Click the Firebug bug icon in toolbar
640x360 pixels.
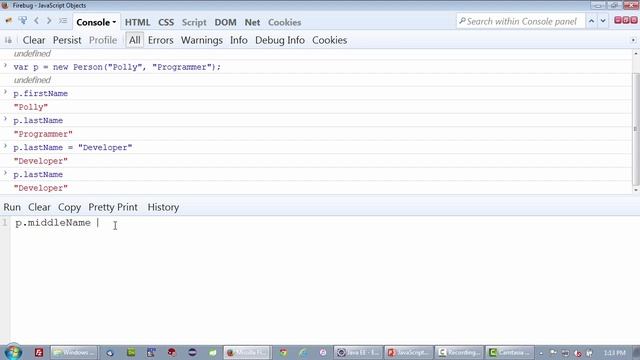tap(9, 21)
